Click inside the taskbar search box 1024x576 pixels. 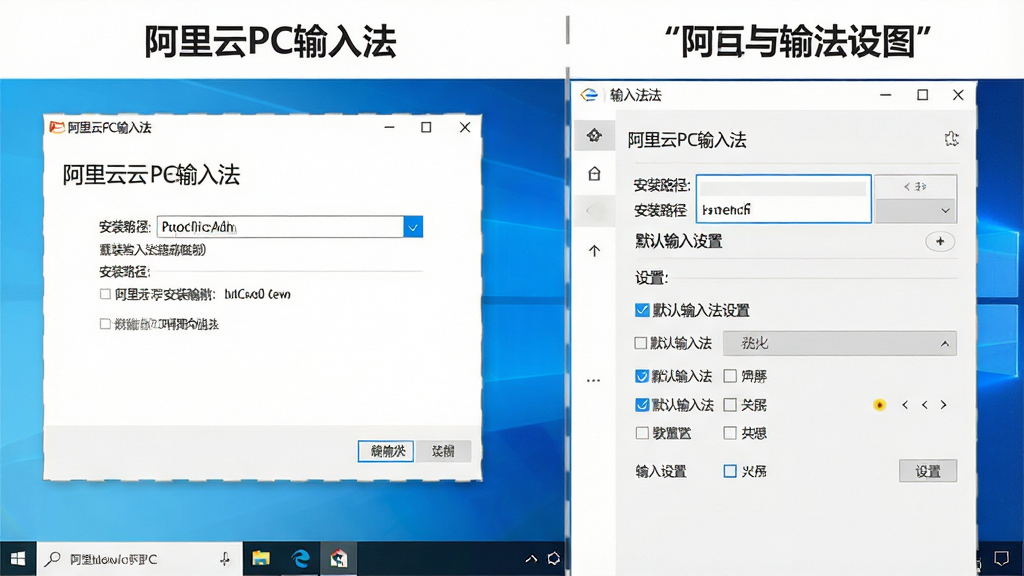pyautogui.click(x=140, y=559)
